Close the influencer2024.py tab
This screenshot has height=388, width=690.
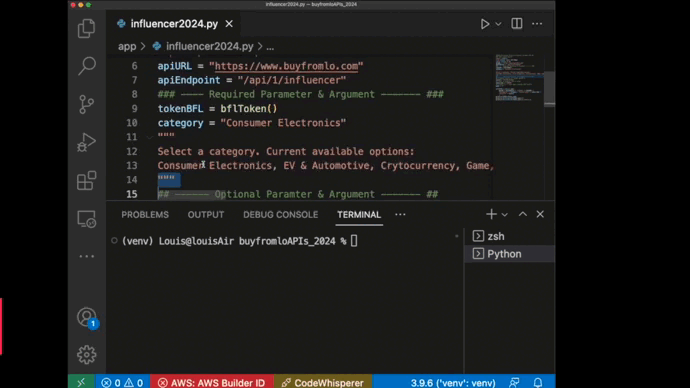[229, 24]
